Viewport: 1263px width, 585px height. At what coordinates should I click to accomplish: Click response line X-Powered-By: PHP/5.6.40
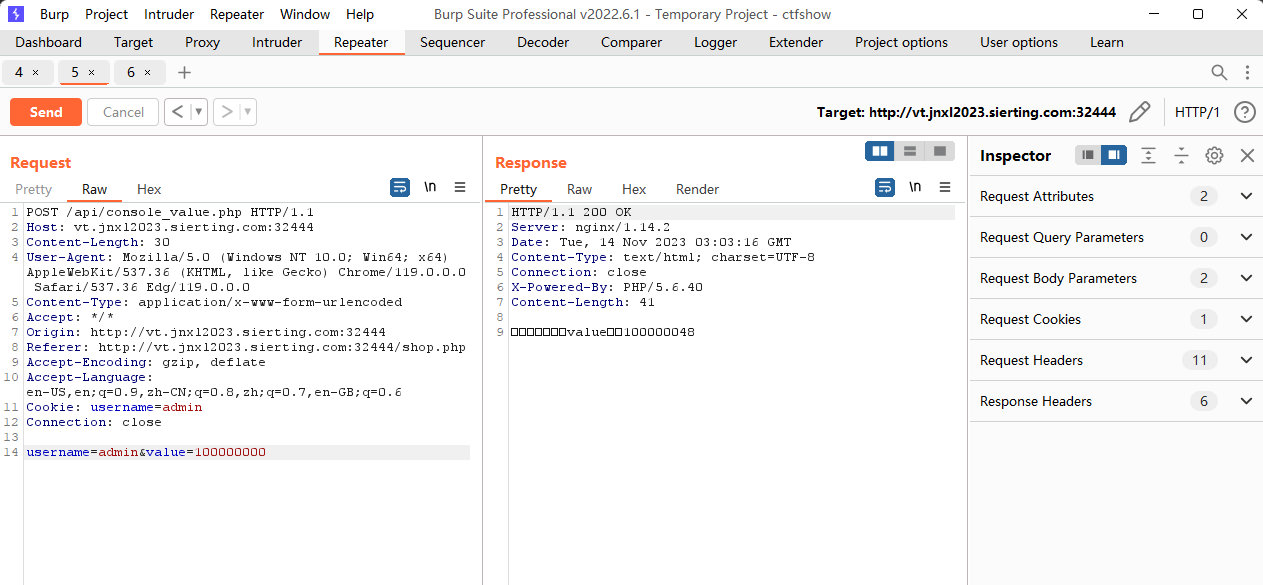[x=607, y=287]
